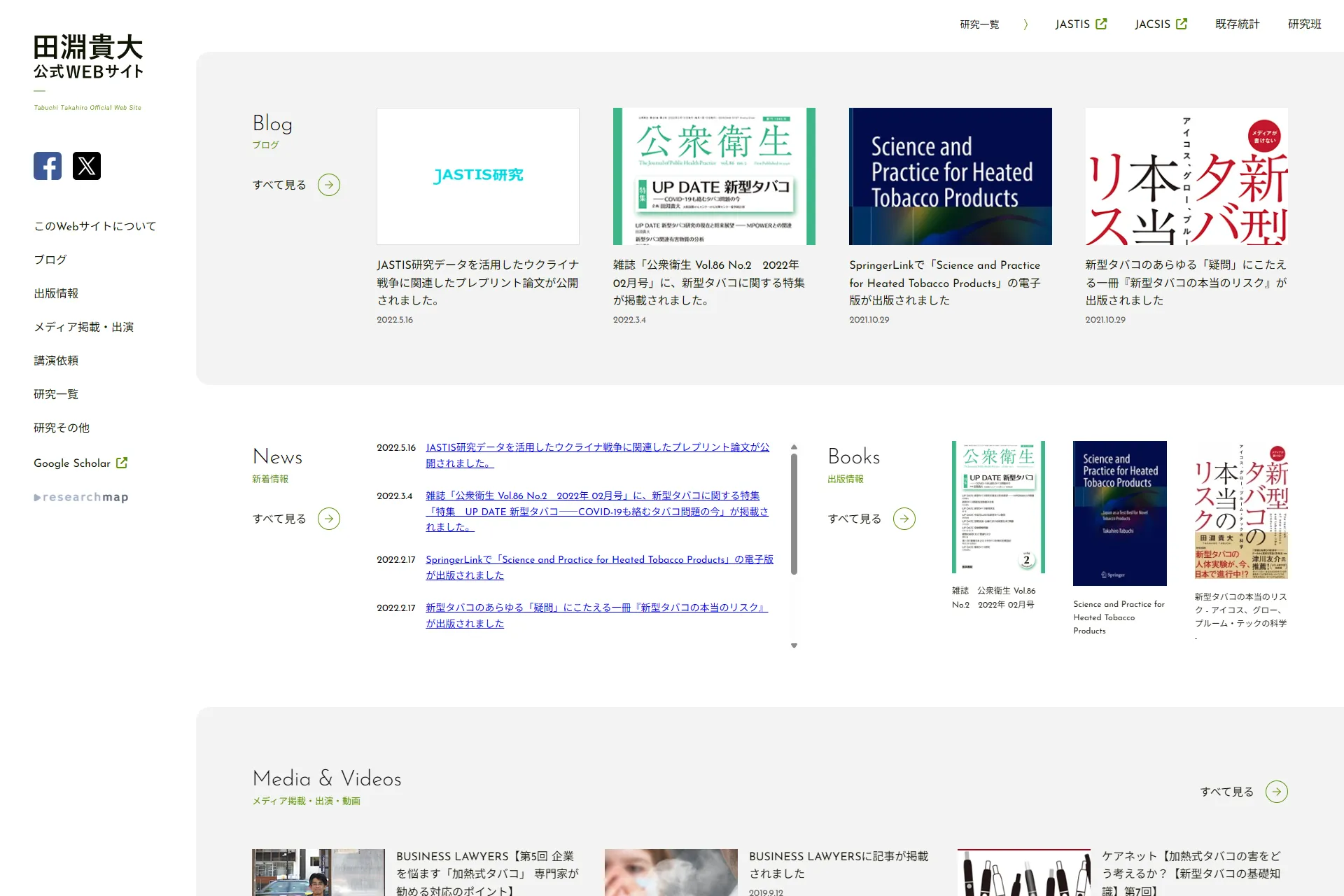
Task: Click the external-link icon beside JASTIS
Action: coord(1101,24)
